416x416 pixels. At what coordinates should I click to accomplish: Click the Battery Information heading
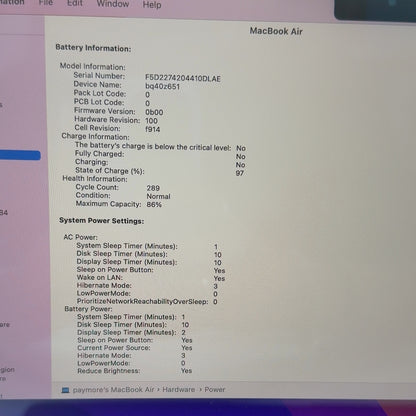[x=93, y=48]
